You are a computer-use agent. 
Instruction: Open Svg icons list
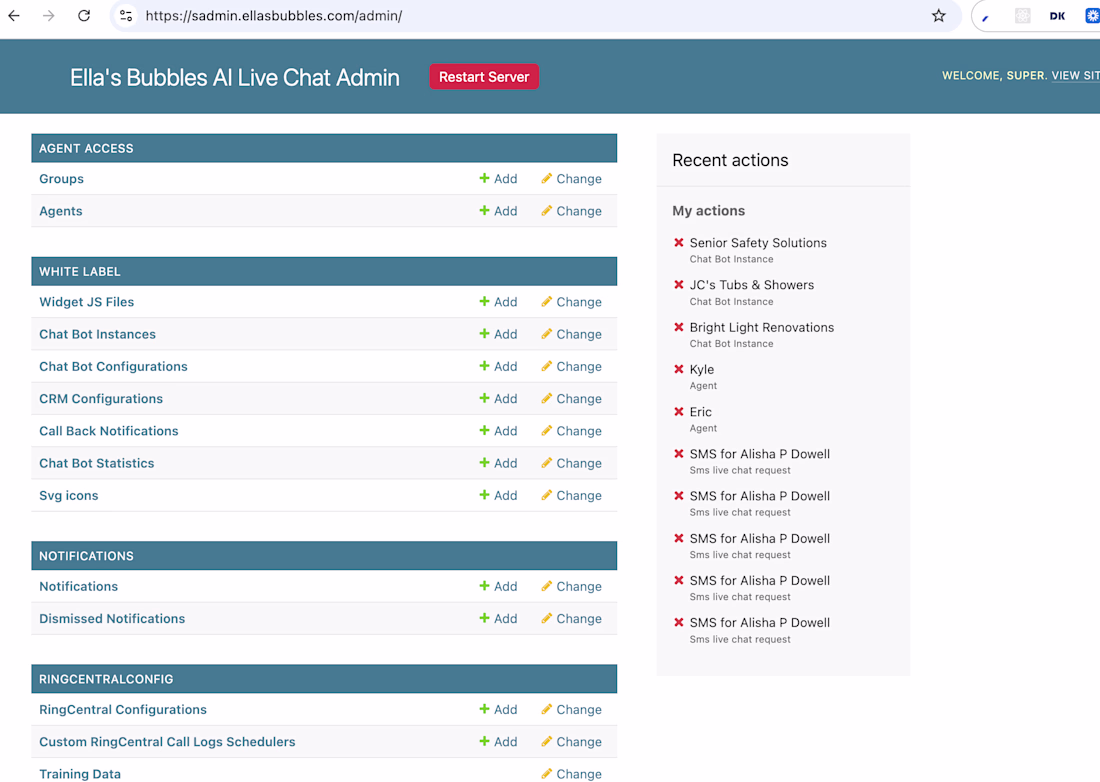click(x=68, y=496)
